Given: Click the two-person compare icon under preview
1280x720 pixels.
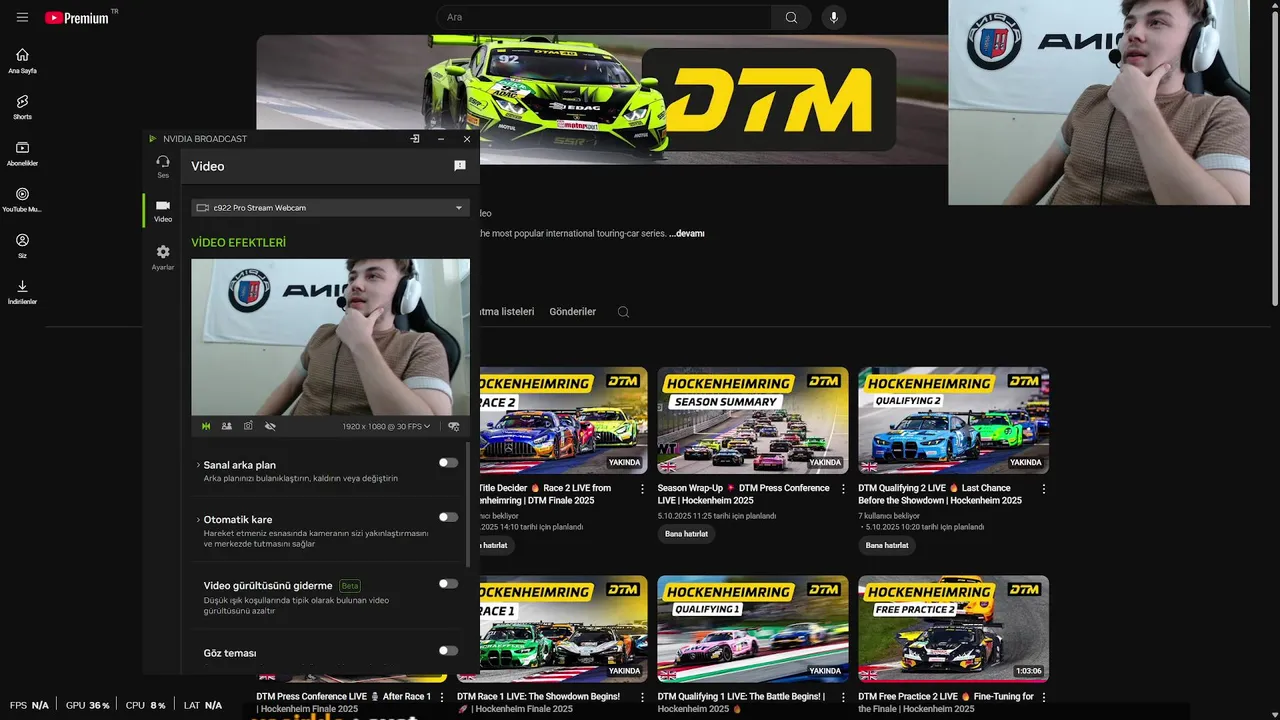Looking at the screenshot, I should 227,426.
